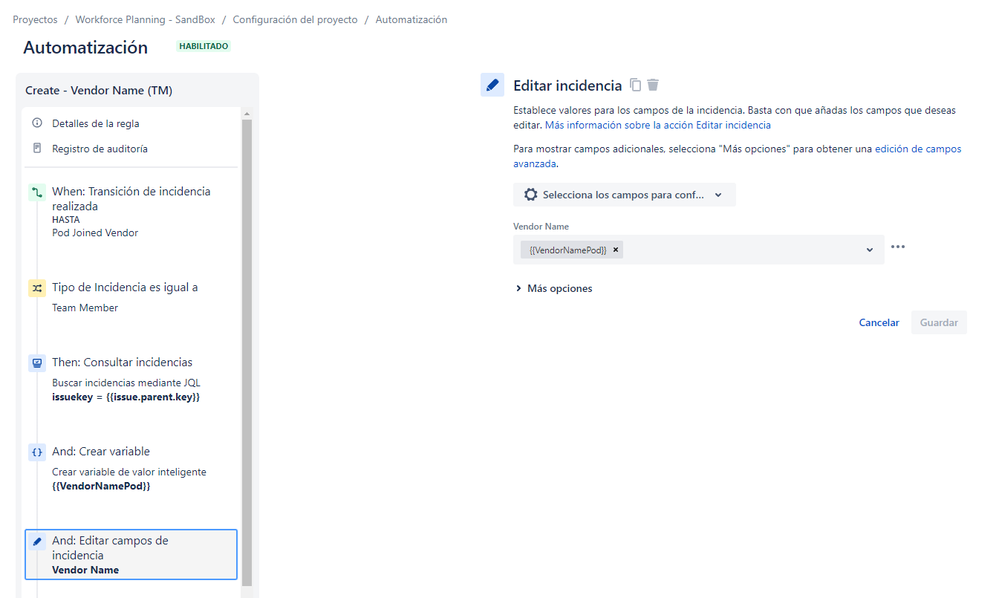Screen dimensions: 999x598
Task: Click the pencil icon of Editar campos de incidencia
Action: pos(37,541)
